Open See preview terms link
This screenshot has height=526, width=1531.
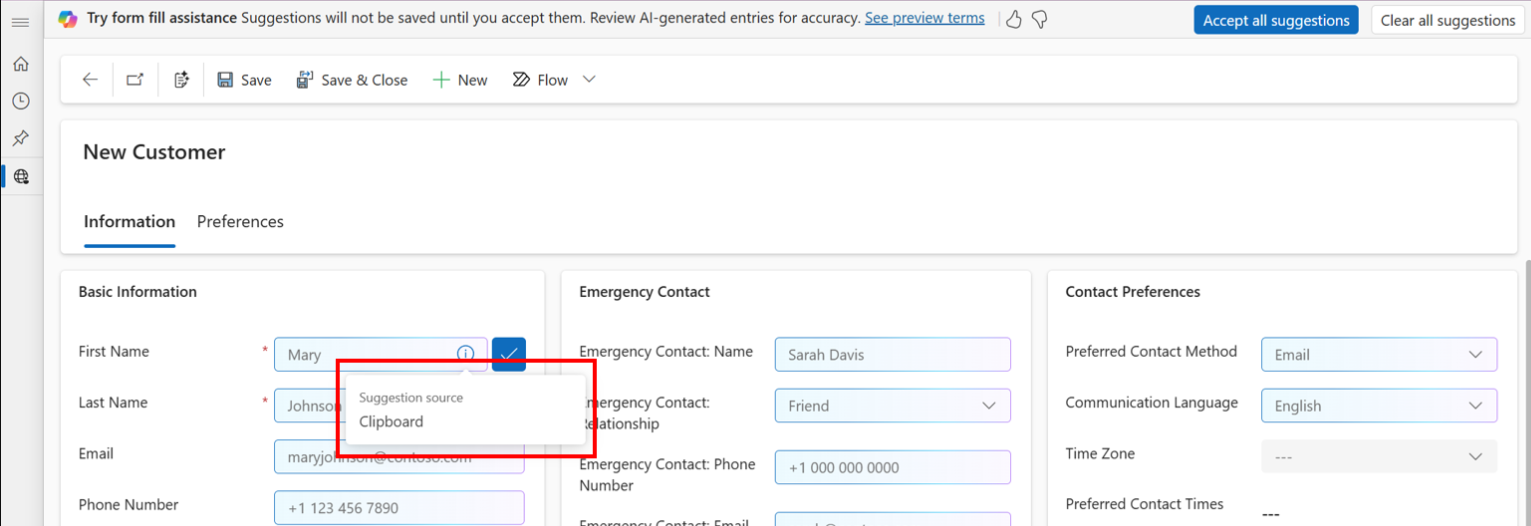pyautogui.click(x=924, y=18)
